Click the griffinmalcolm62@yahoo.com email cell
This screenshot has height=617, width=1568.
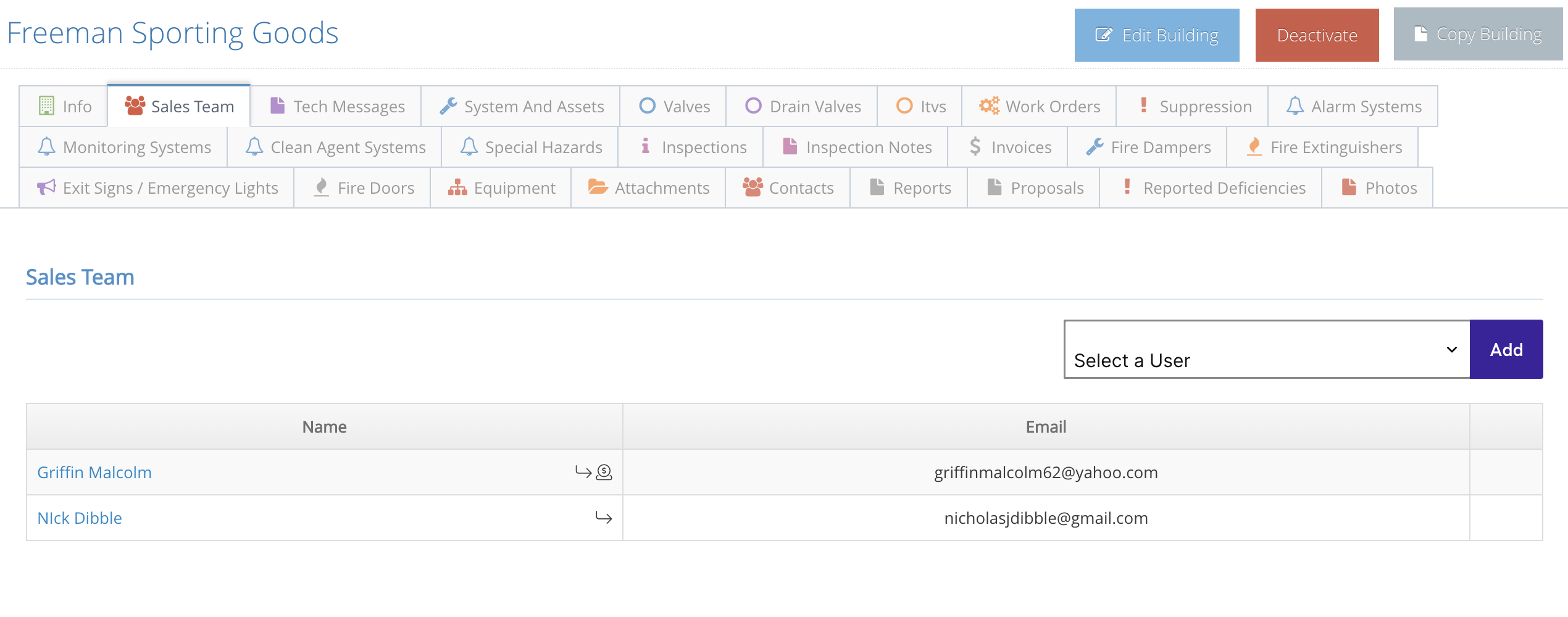pyautogui.click(x=1046, y=472)
